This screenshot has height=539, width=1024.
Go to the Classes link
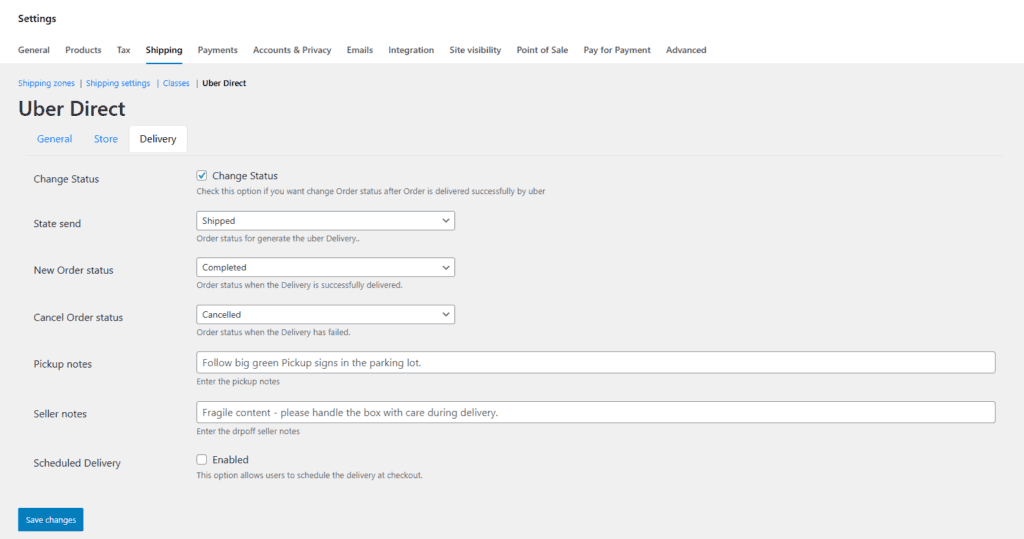coord(176,83)
